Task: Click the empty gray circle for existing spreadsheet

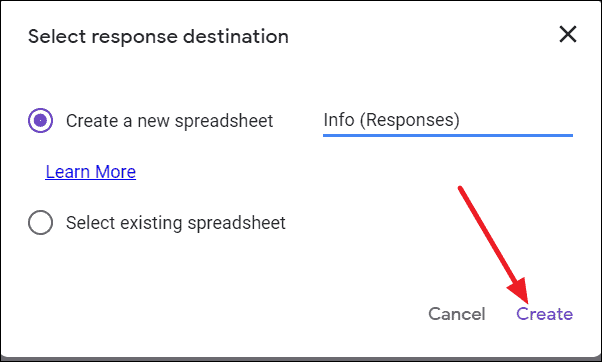Action: 40,223
